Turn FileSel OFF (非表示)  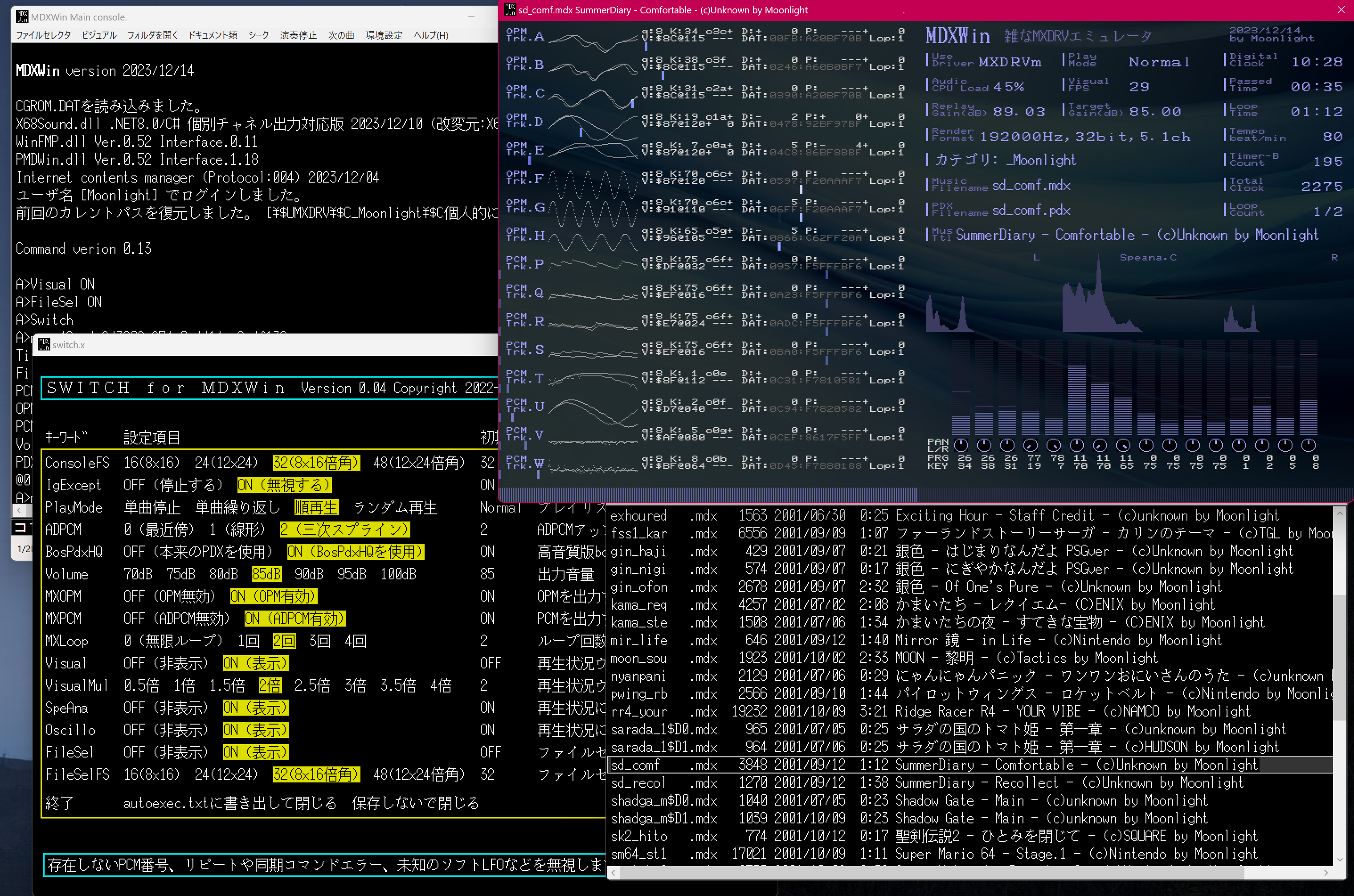pyautogui.click(x=166, y=753)
